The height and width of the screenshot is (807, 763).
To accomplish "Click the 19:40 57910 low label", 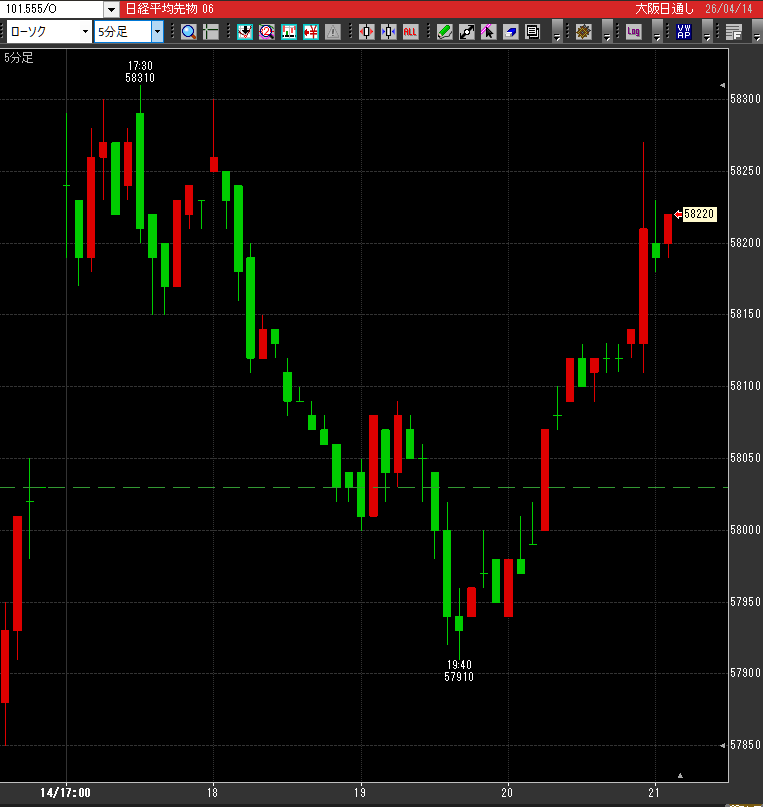I will click(459, 671).
